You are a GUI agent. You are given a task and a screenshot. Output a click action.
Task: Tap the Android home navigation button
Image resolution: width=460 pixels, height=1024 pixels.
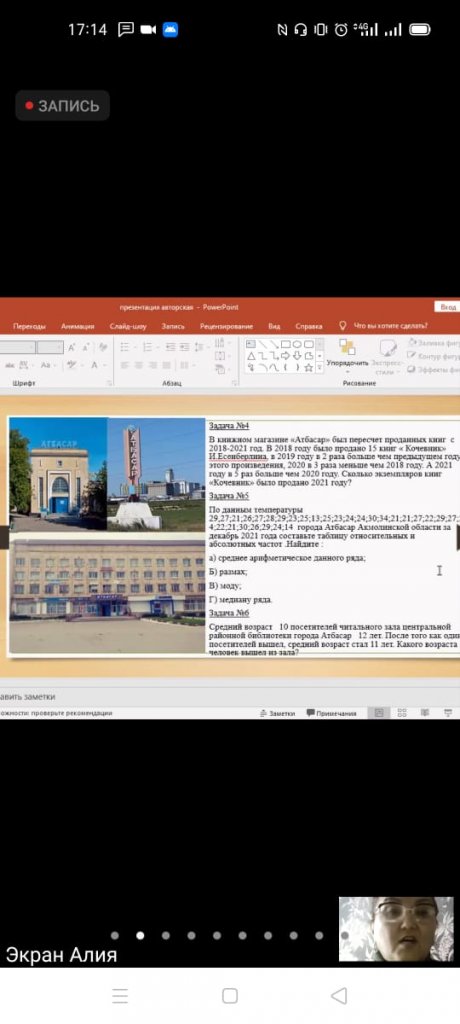pos(230,996)
